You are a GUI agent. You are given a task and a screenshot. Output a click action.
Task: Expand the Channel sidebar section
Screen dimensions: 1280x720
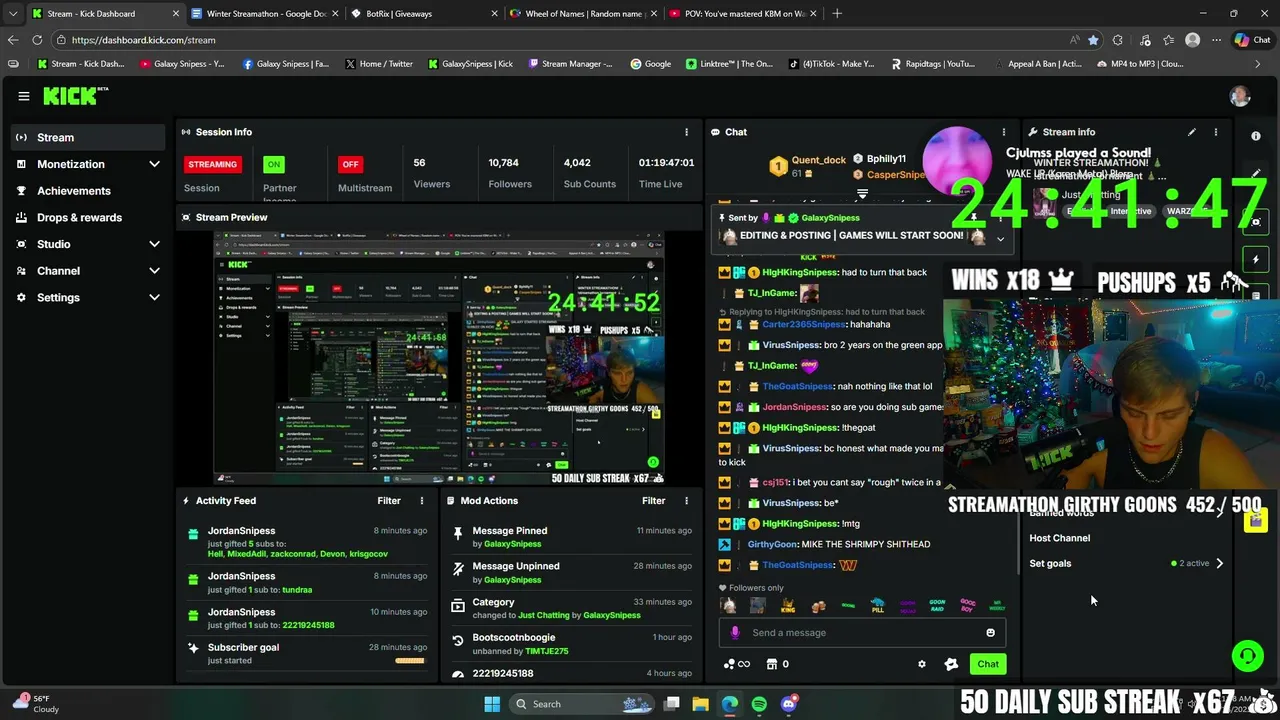pos(89,271)
